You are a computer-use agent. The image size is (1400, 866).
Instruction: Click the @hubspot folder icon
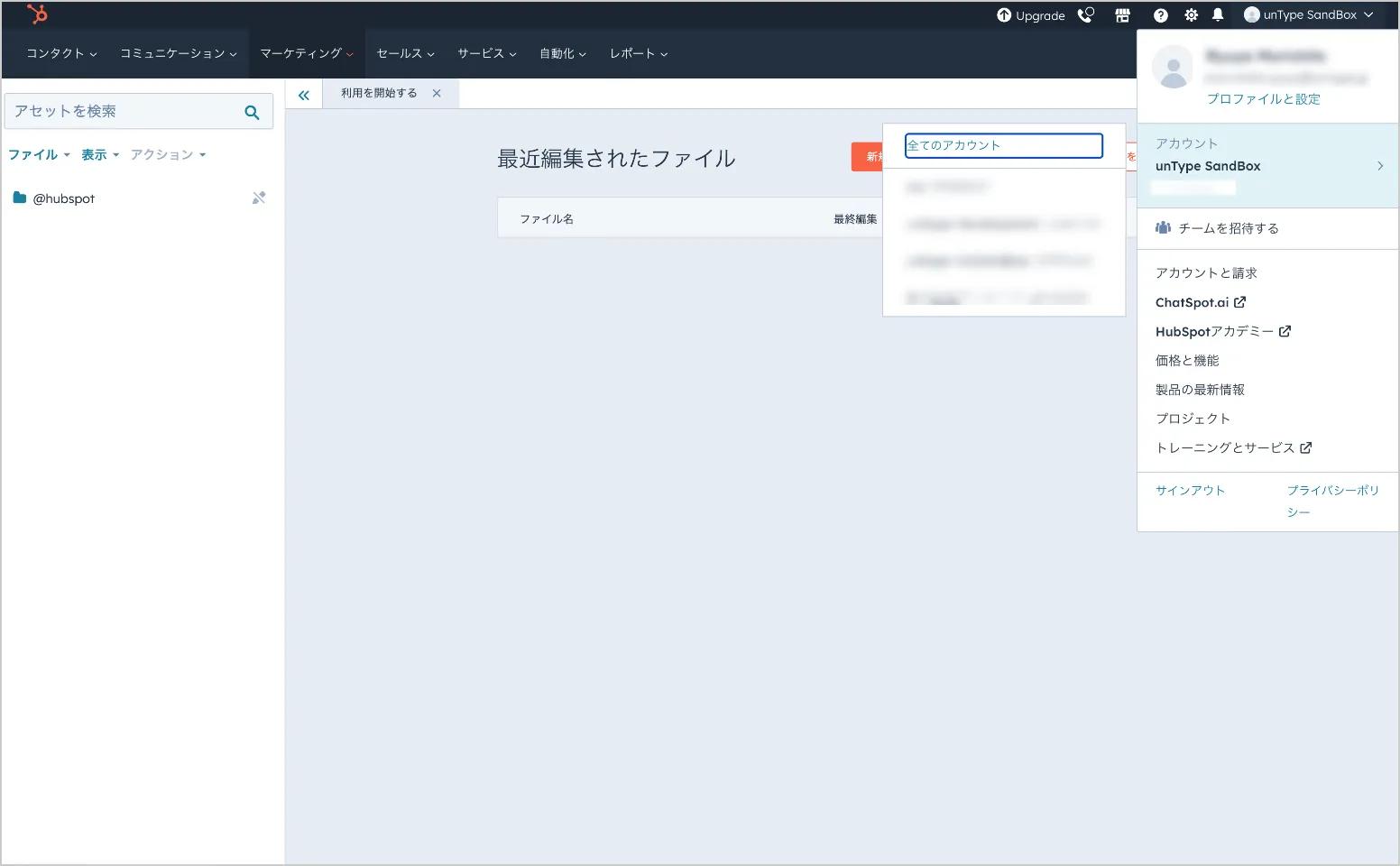20,198
